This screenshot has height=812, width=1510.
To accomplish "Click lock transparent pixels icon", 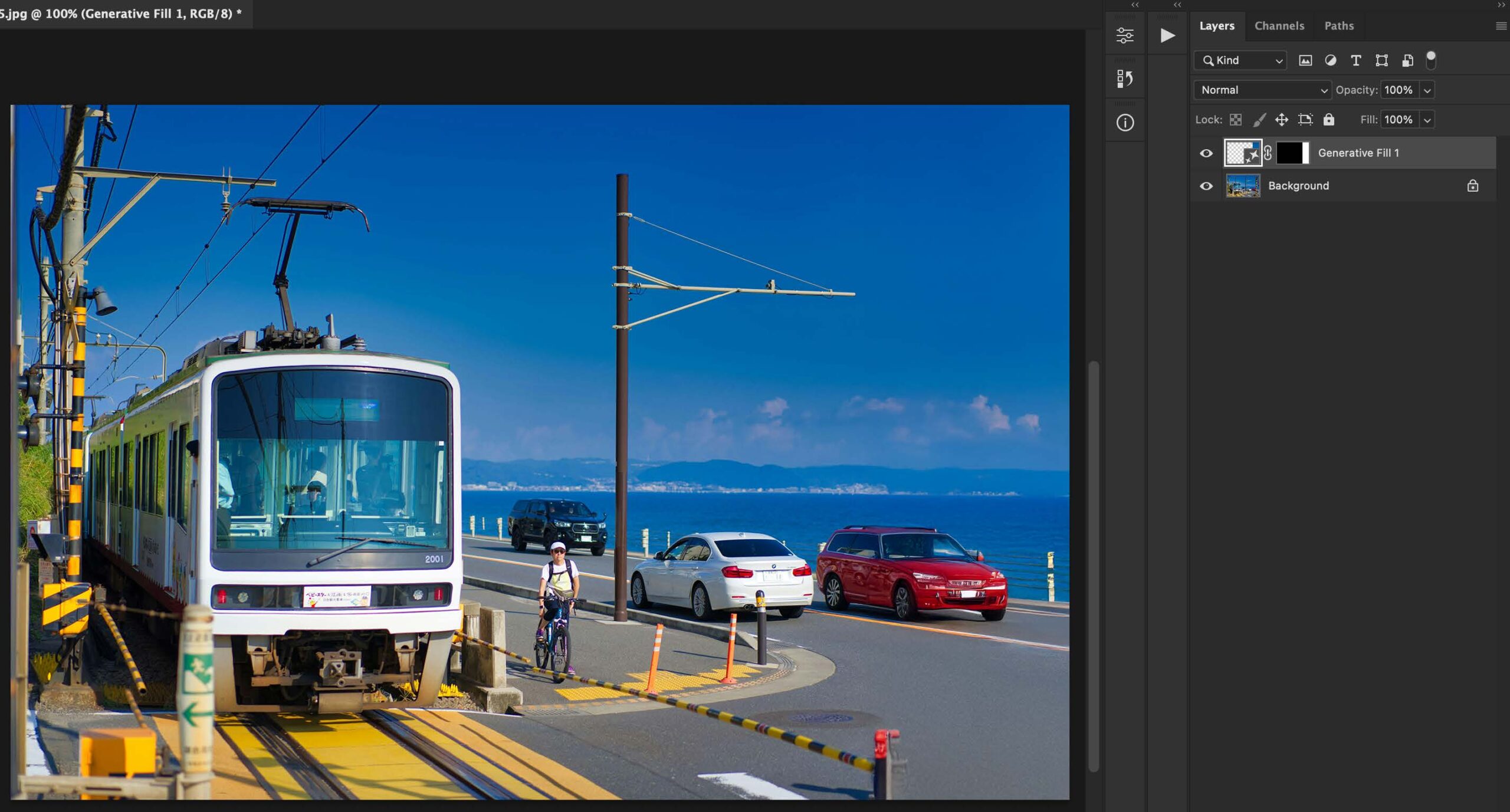I will [x=1236, y=120].
